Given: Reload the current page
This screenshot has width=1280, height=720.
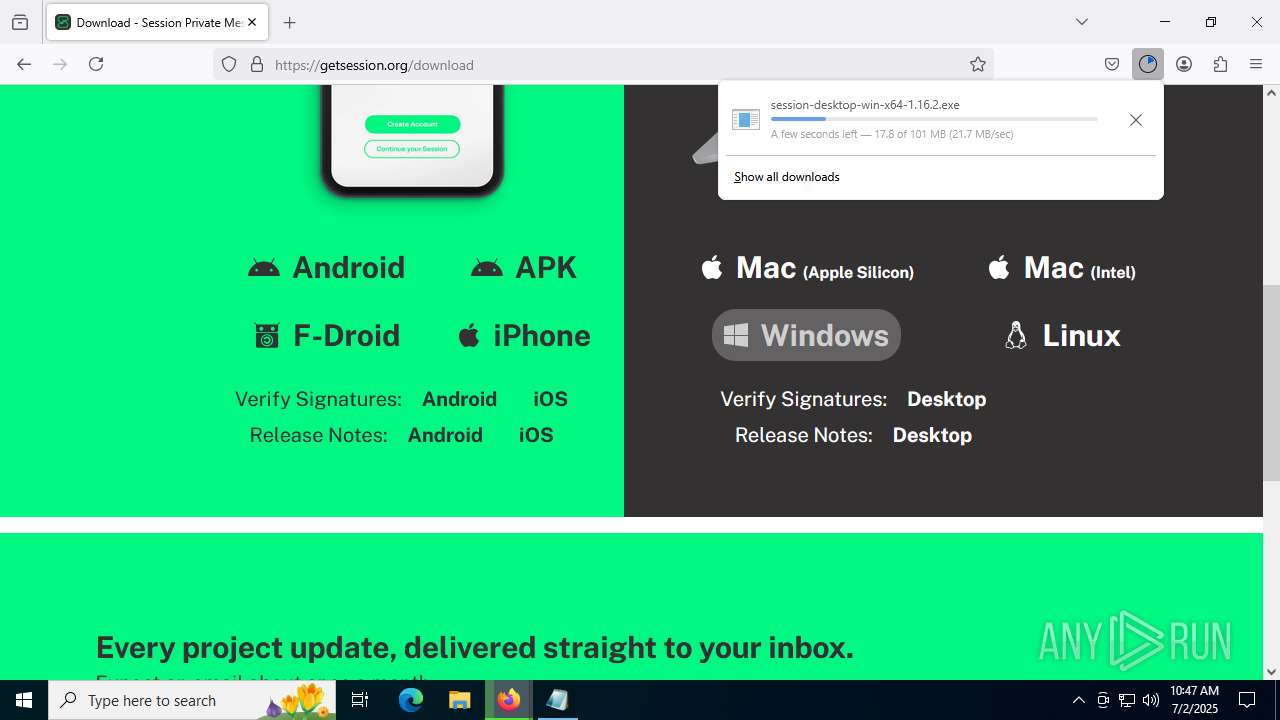Looking at the screenshot, I should coord(96,64).
